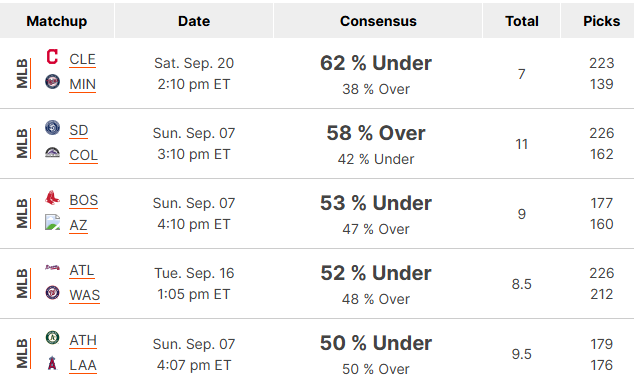Open the MIN team link
The image size is (634, 388).
click(x=82, y=84)
